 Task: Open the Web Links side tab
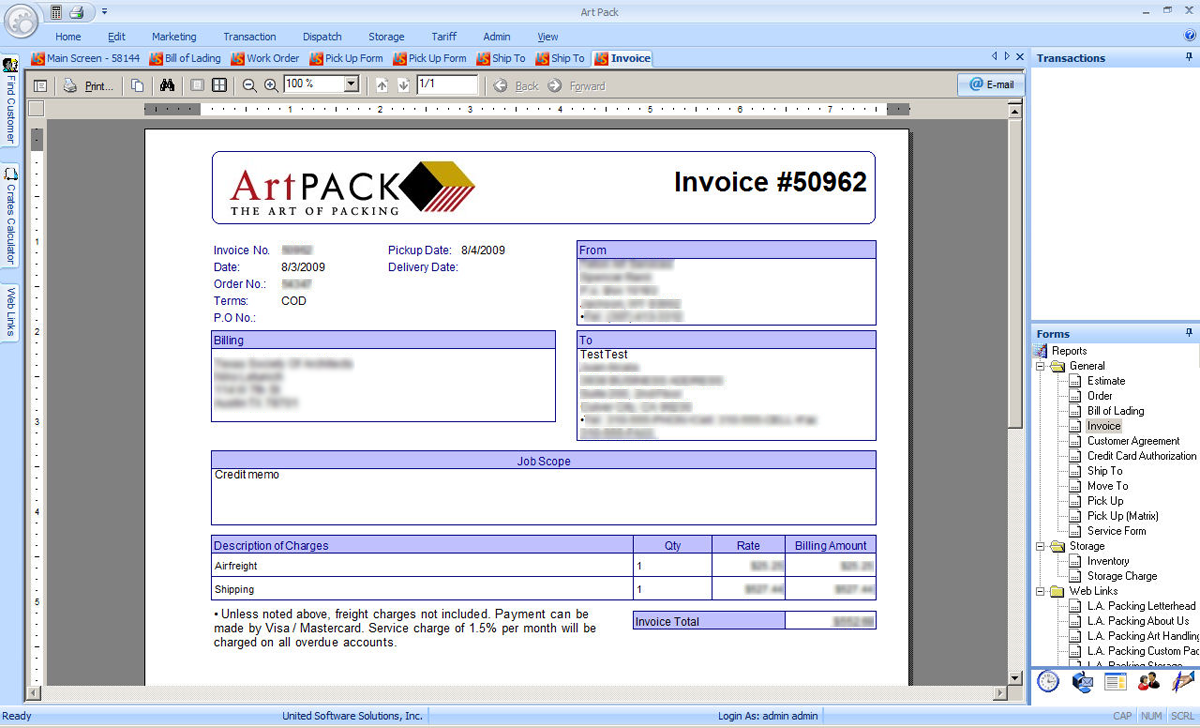[x=10, y=311]
